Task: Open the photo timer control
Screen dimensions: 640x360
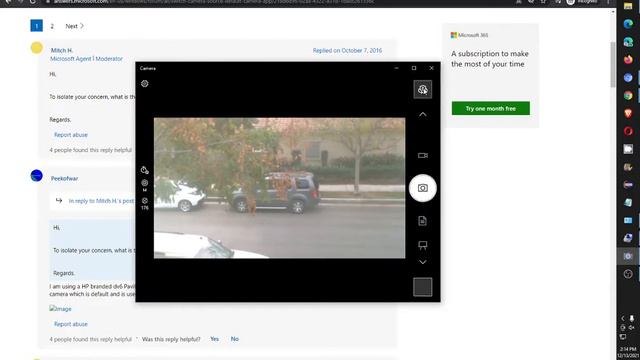Action: 144,170
